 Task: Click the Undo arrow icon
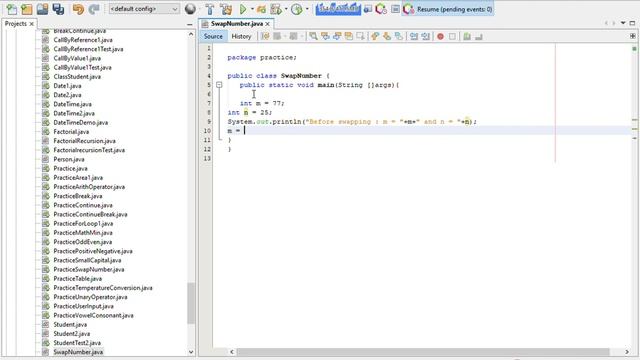[x=78, y=9]
